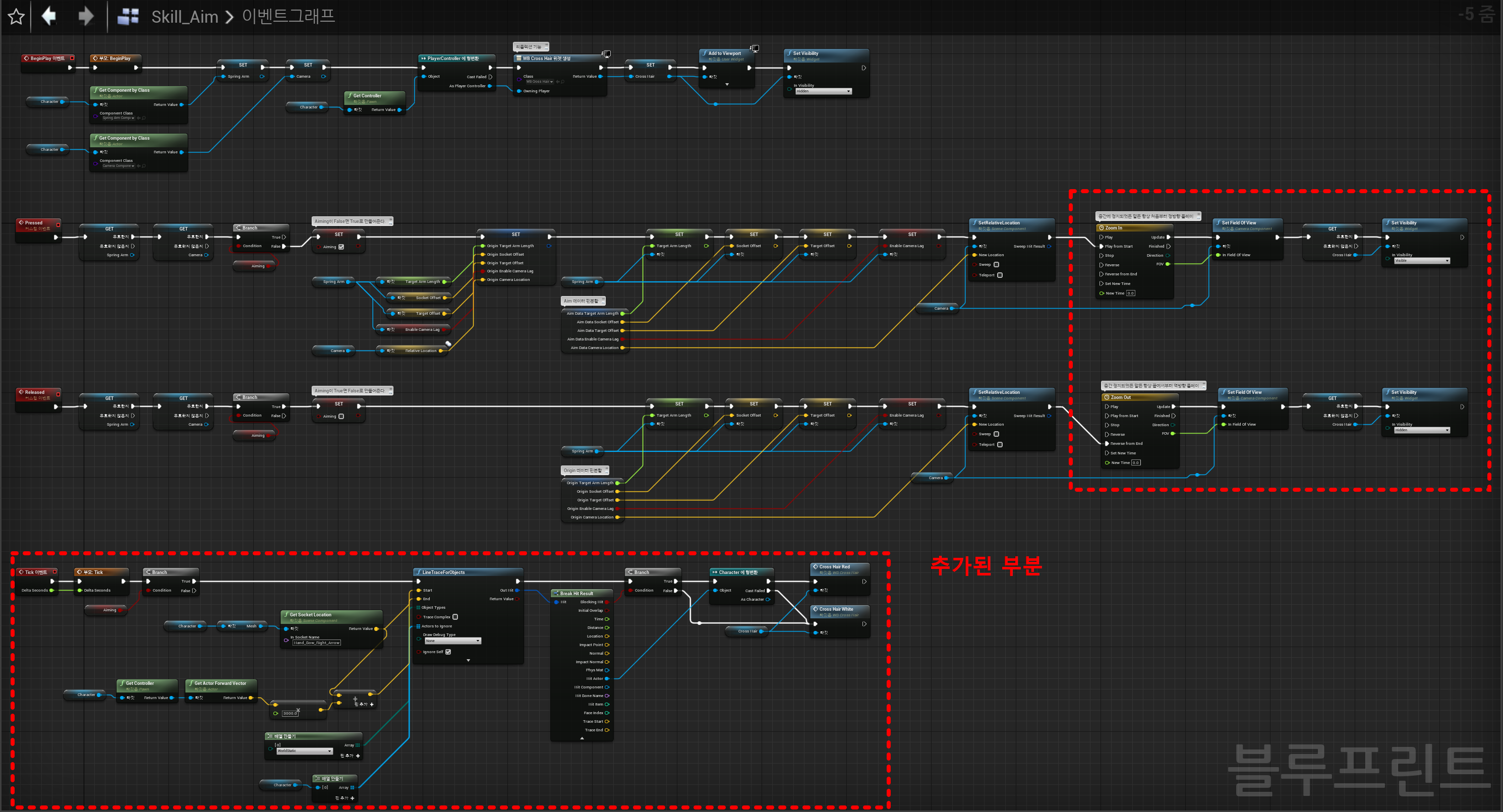The height and width of the screenshot is (812, 1503).
Task: Open the Draw Debug Type None dropdown
Action: tap(453, 641)
